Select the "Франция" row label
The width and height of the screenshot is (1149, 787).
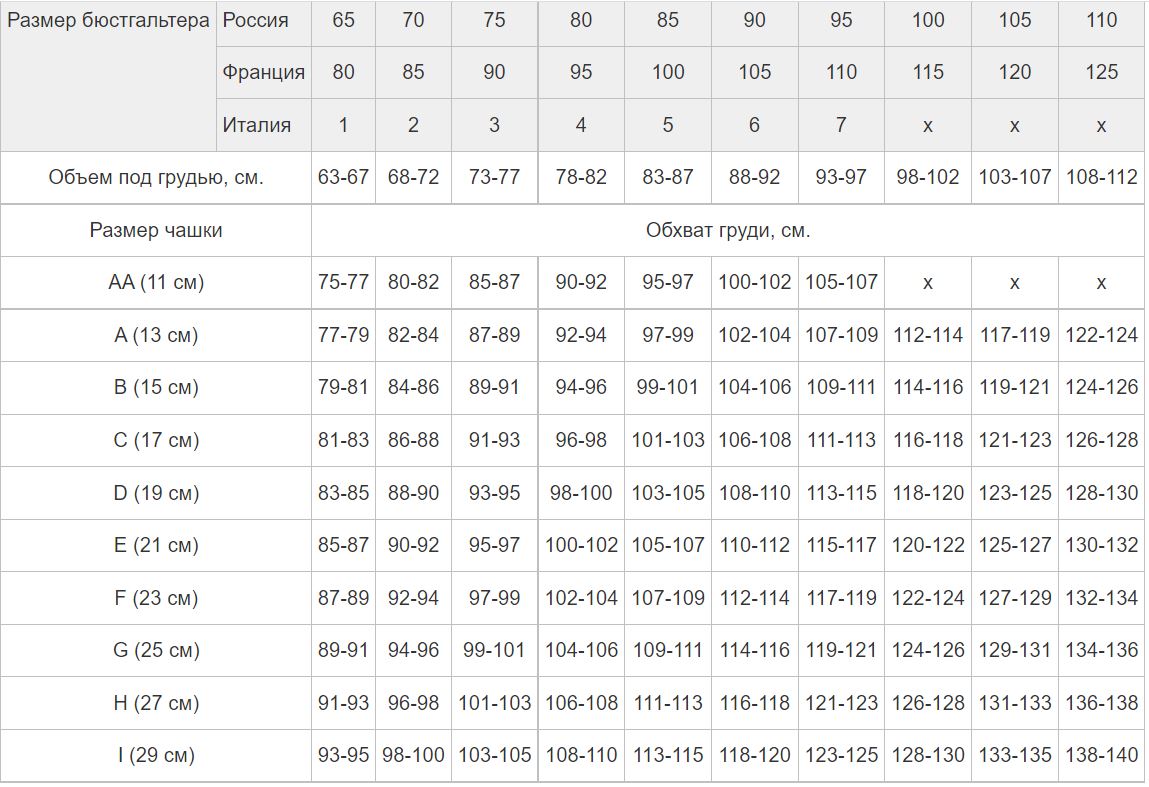coord(264,72)
